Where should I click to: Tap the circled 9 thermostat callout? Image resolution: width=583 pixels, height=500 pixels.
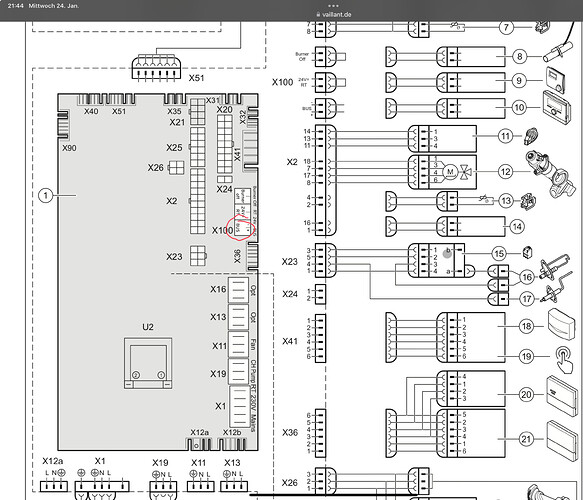coord(519,81)
